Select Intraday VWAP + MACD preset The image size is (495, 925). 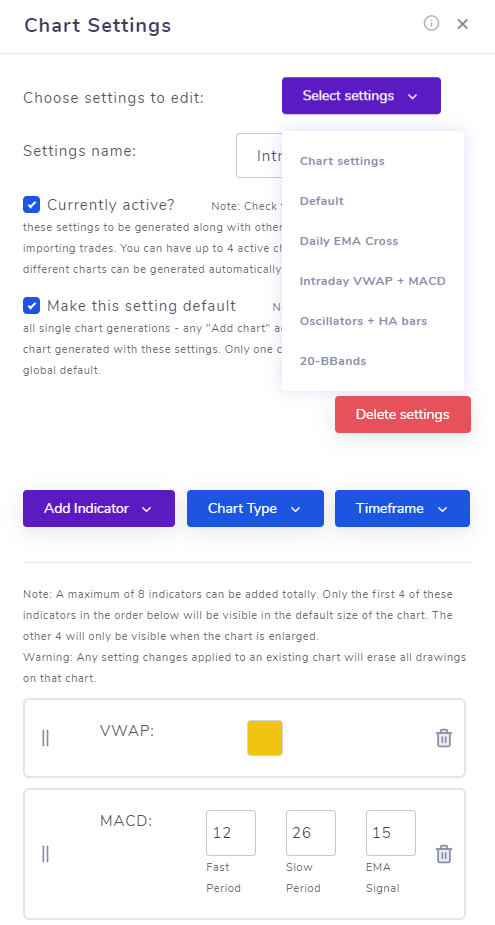(x=372, y=281)
